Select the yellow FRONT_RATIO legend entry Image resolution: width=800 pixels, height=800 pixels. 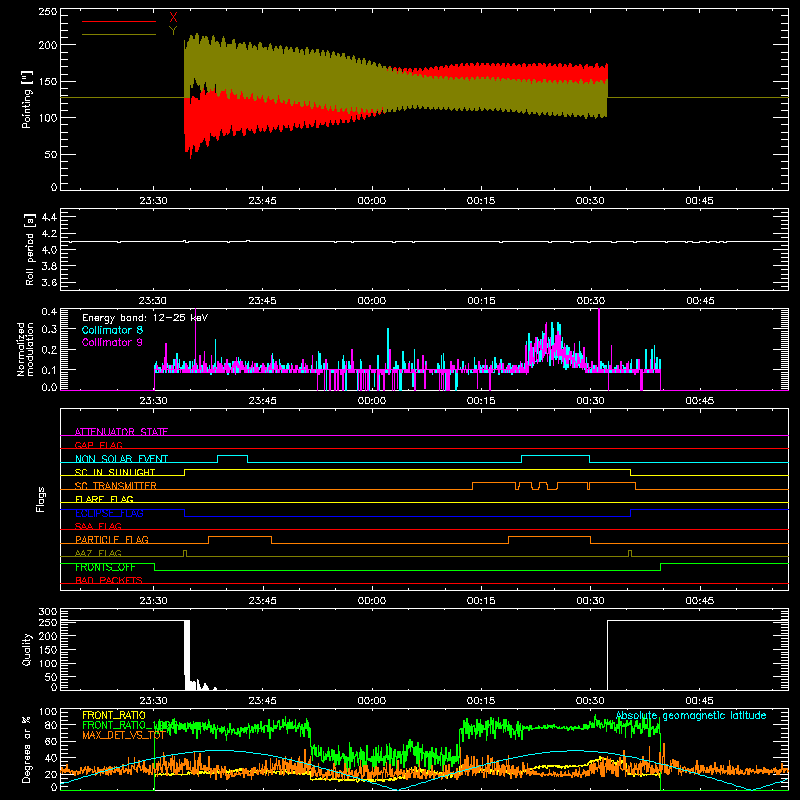tap(114, 715)
